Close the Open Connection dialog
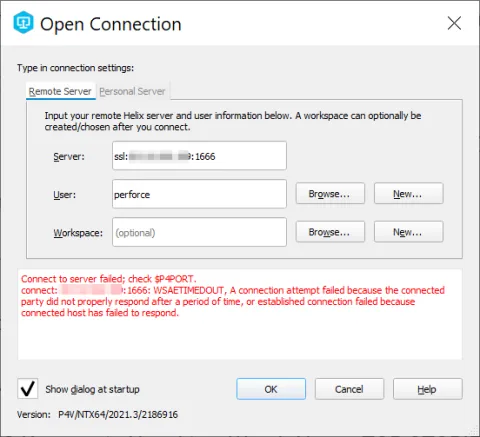Image resolution: width=480 pixels, height=437 pixels. (454, 23)
